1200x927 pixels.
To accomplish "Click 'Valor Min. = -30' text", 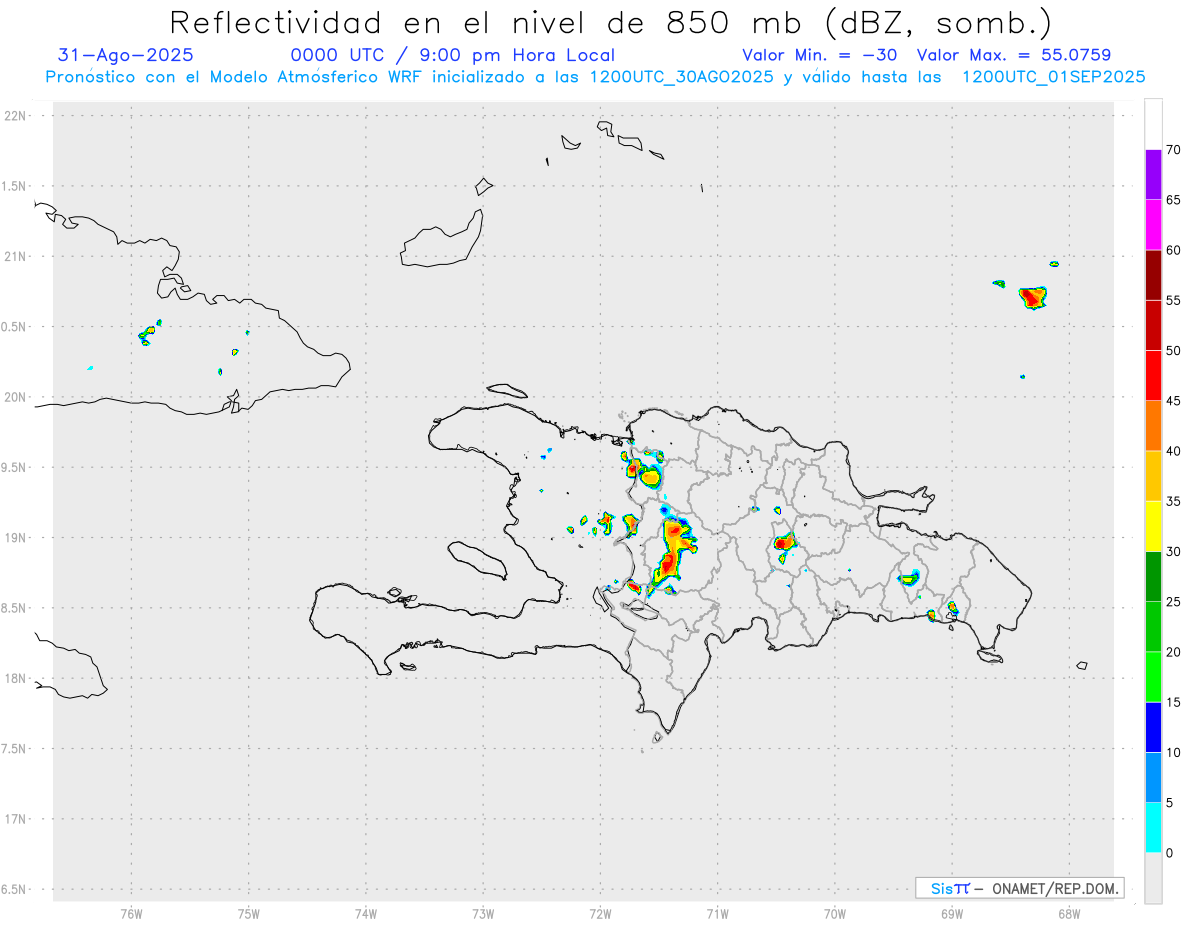I will click(x=820, y=55).
